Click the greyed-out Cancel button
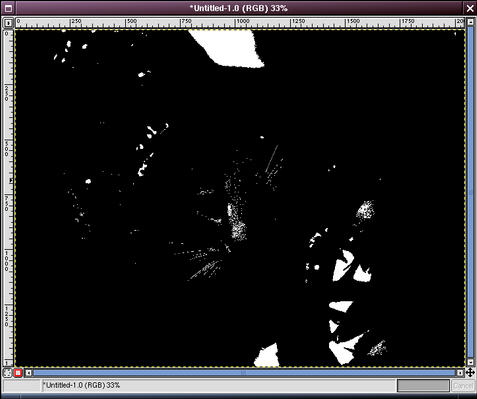477x399 pixels. tap(463, 386)
